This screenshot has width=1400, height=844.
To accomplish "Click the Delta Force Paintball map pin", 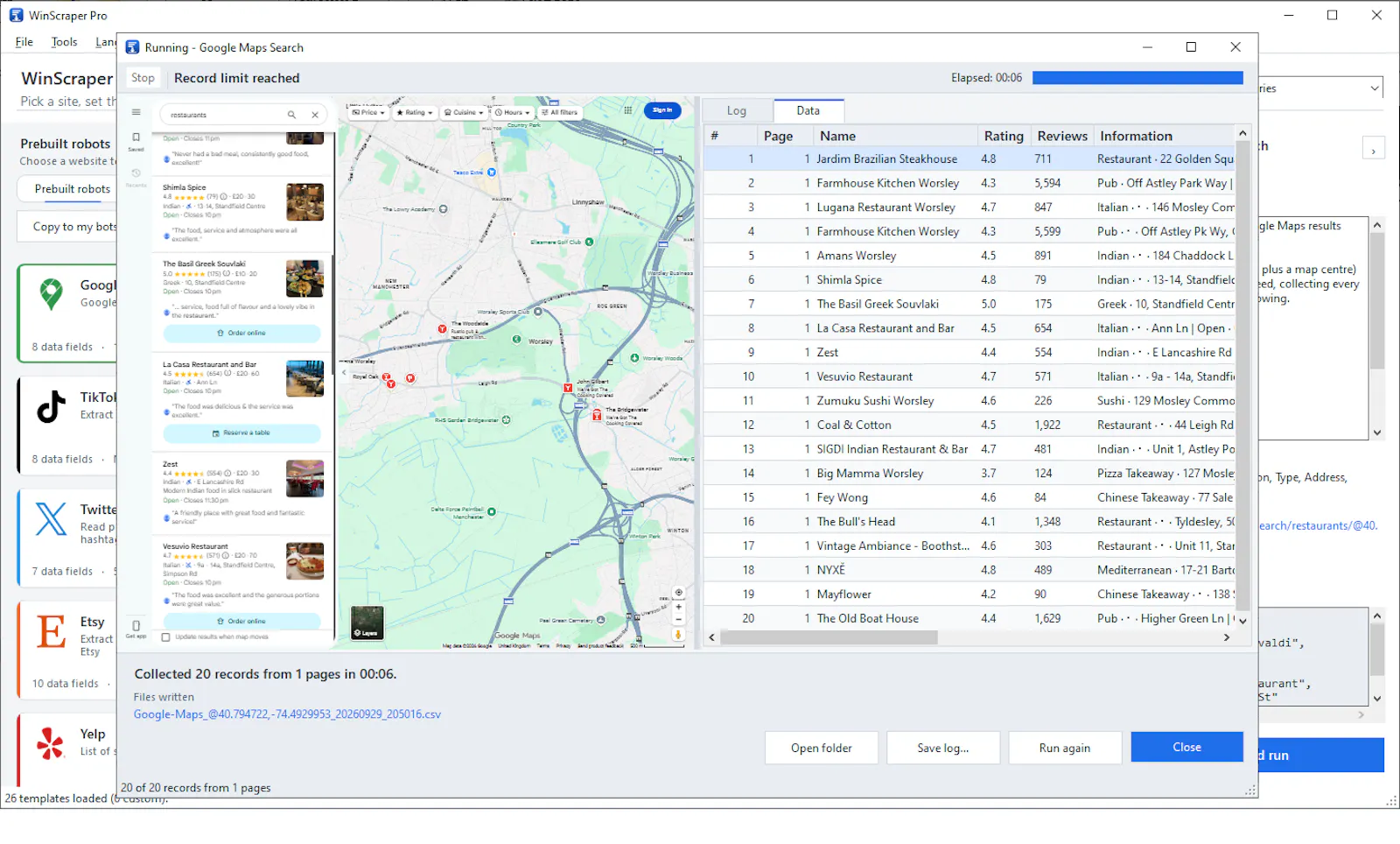I will point(492,511).
